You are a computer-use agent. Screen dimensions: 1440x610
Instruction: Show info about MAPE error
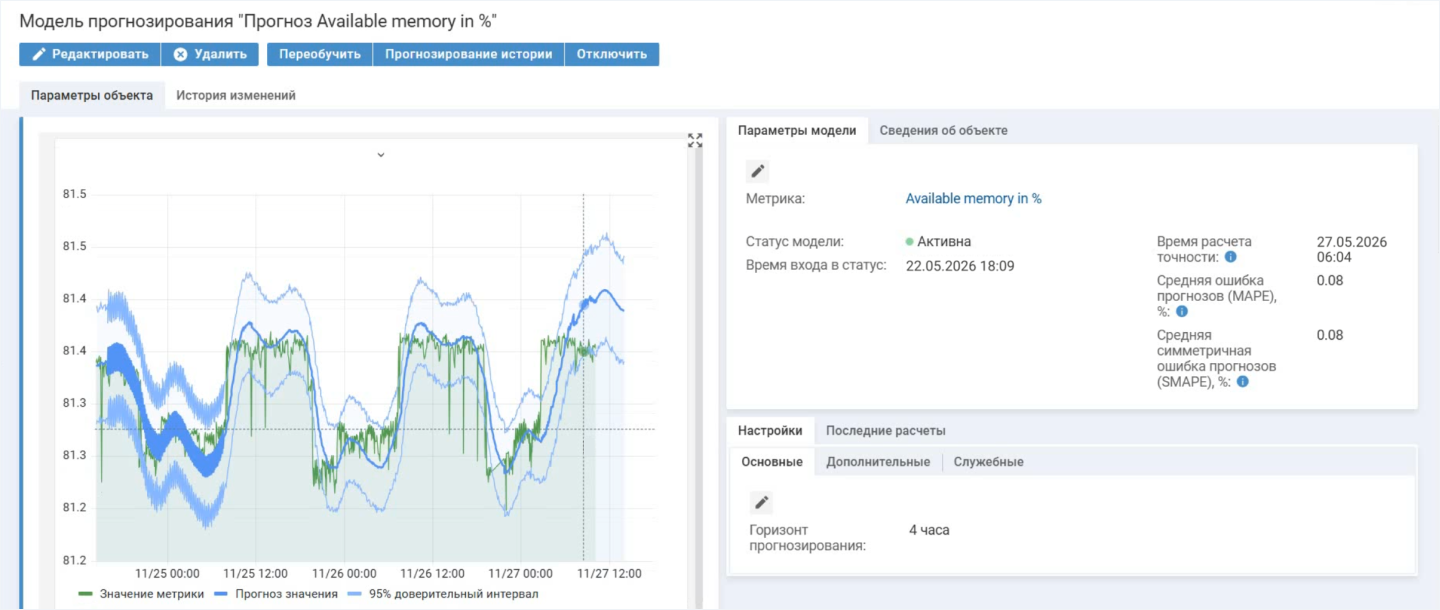tap(1181, 311)
